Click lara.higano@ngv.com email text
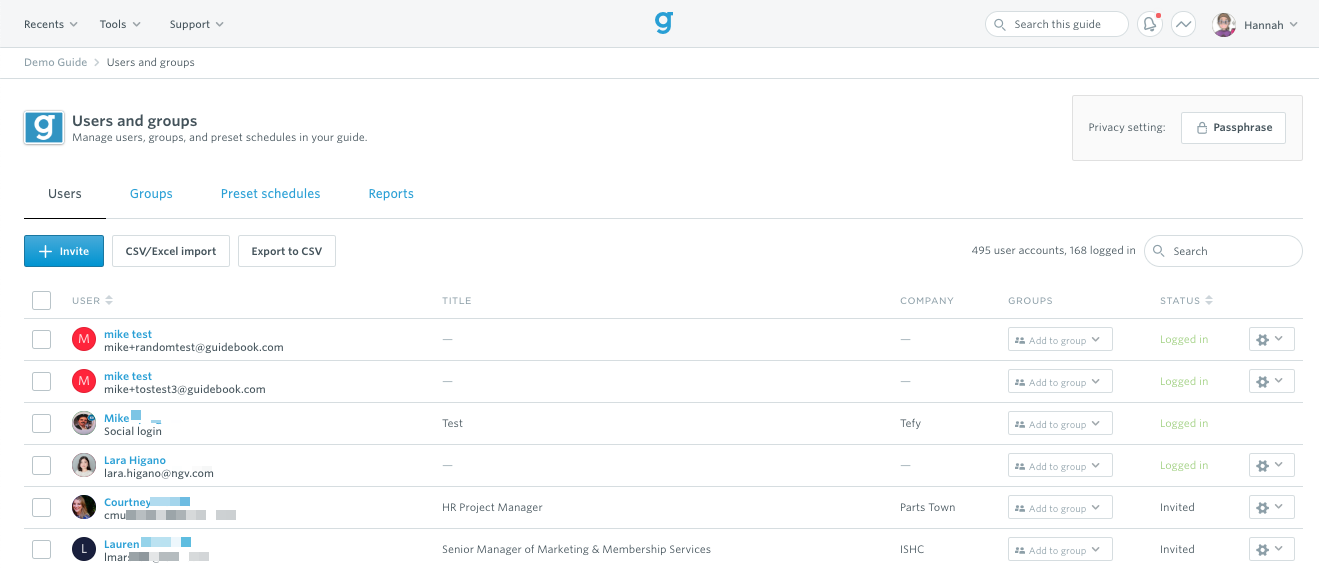The image size is (1319, 570). 159,473
